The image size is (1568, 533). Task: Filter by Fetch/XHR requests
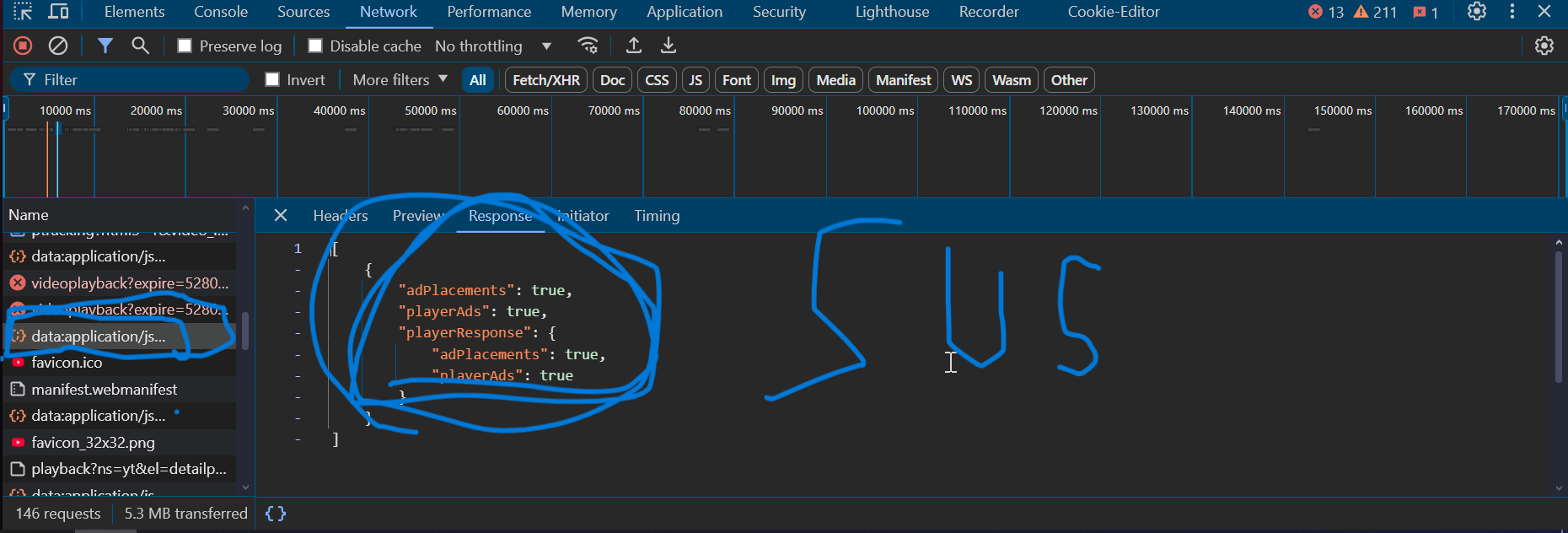coord(546,80)
